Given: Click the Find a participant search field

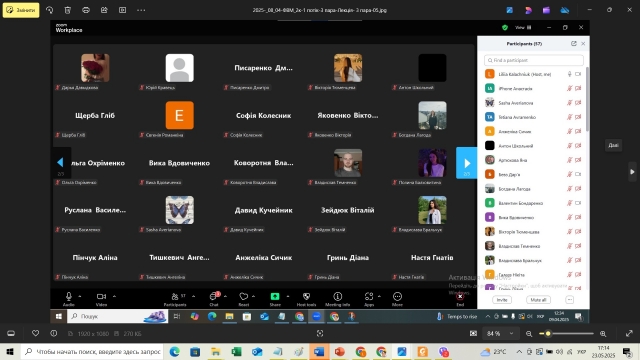Looking at the screenshot, I should click(533, 60).
